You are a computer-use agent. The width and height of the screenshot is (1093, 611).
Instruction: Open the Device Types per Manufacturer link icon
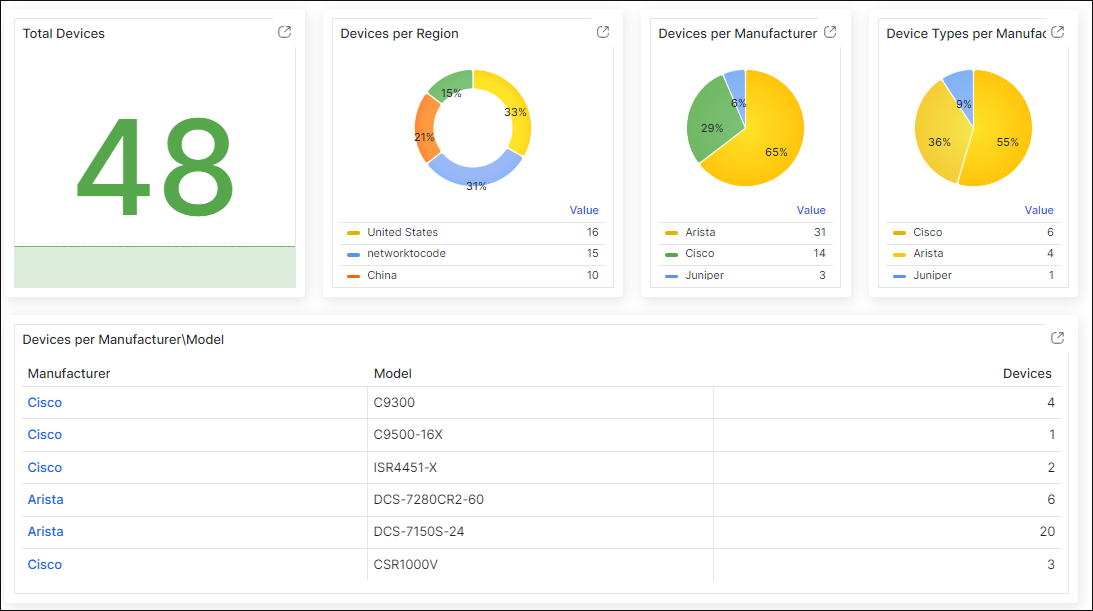(x=1057, y=31)
